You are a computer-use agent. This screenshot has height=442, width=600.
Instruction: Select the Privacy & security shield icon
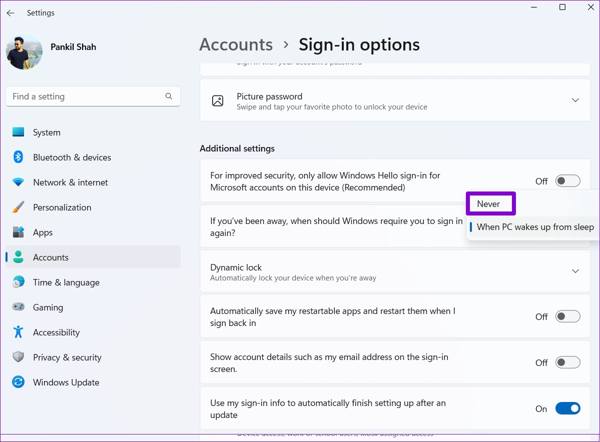18,357
